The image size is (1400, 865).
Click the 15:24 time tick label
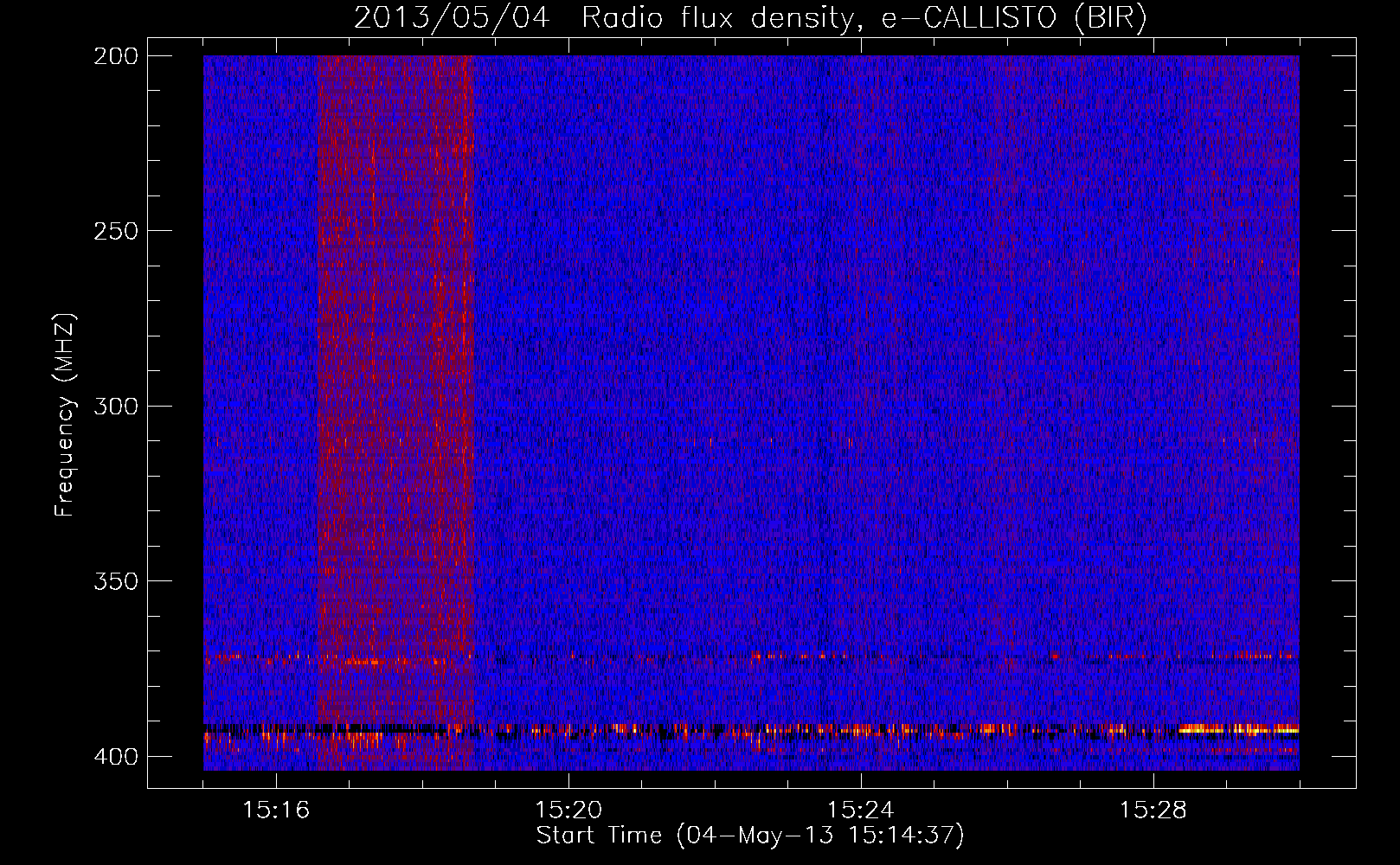coord(861,810)
